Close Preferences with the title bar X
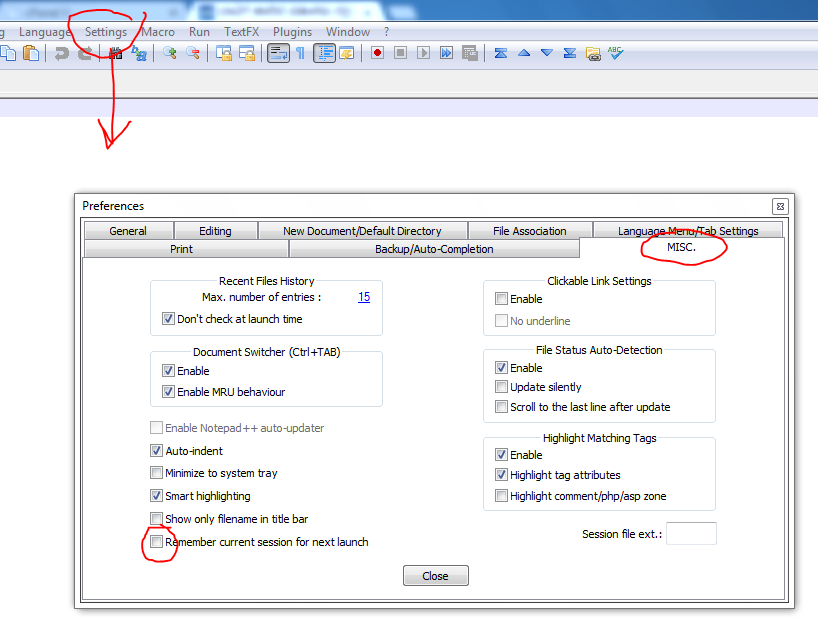 780,207
